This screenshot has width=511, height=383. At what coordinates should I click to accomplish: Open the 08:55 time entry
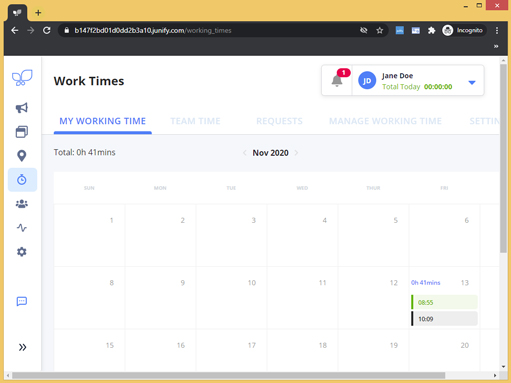(444, 302)
